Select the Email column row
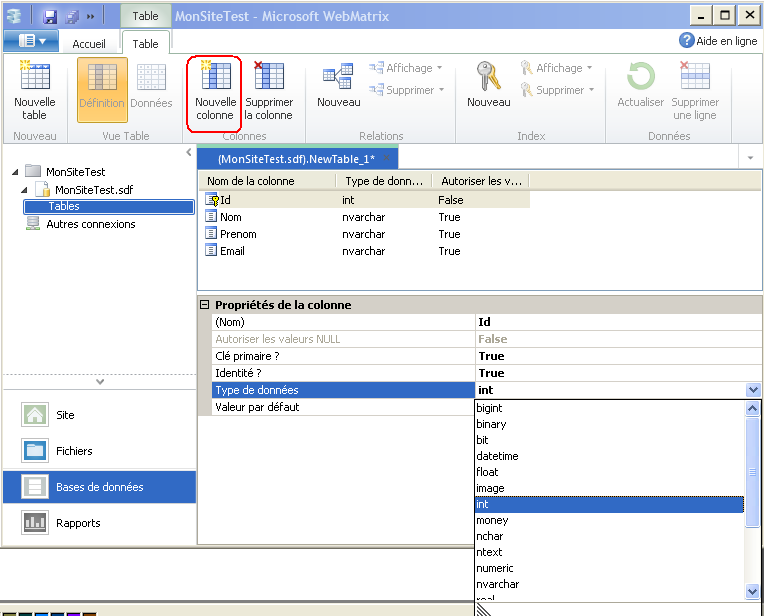The height and width of the screenshot is (616, 764). [x=231, y=251]
